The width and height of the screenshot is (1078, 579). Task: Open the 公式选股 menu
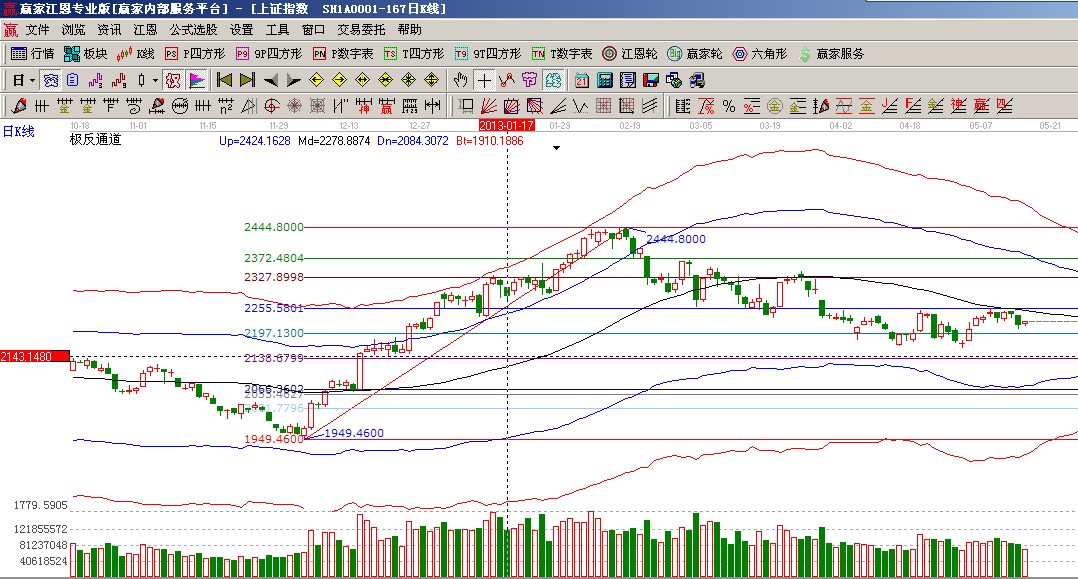[193, 30]
